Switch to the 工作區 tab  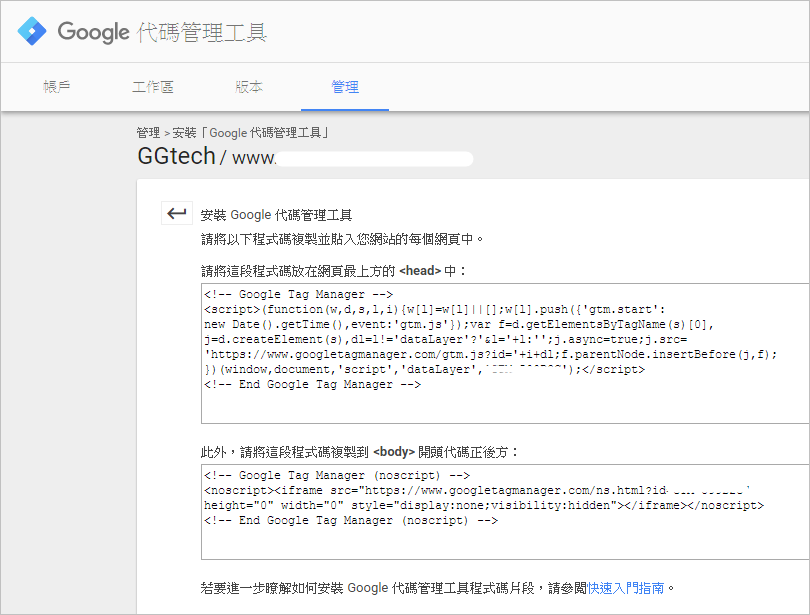point(153,87)
